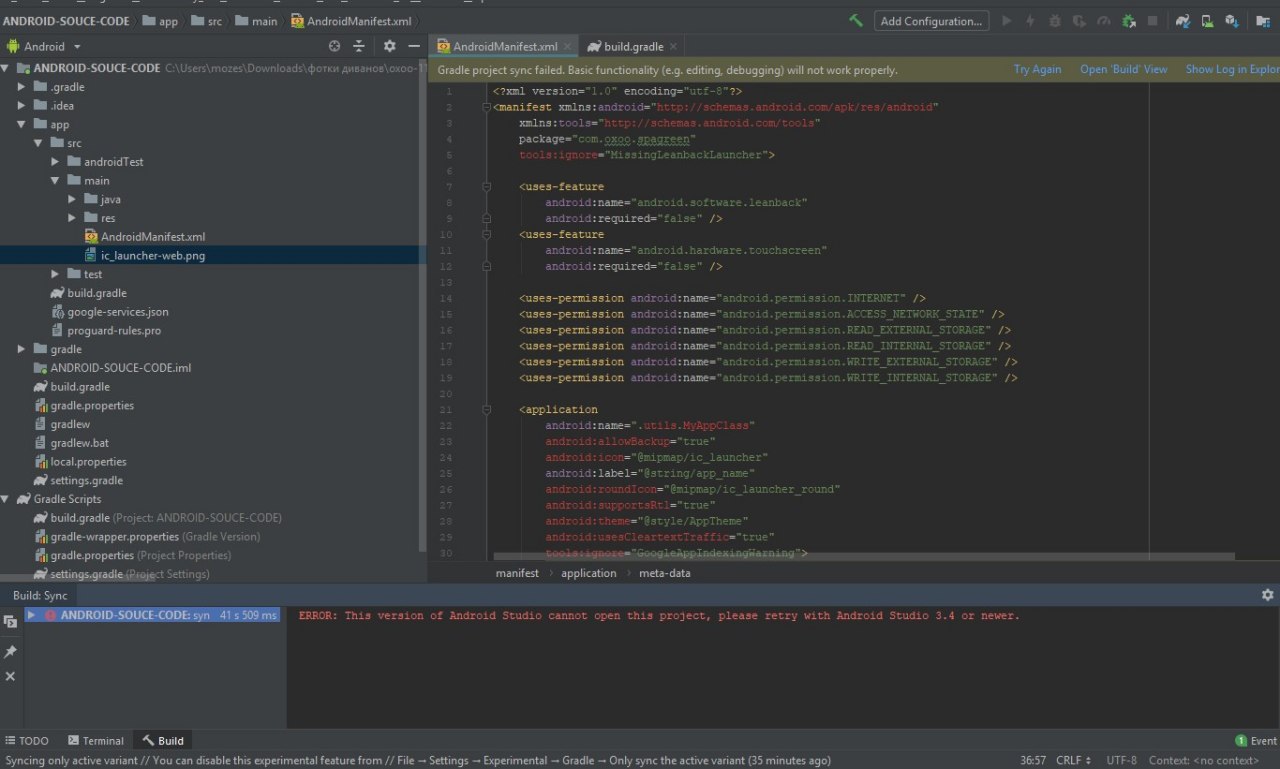
Task: Open the Project panel gear settings
Action: (x=390, y=46)
